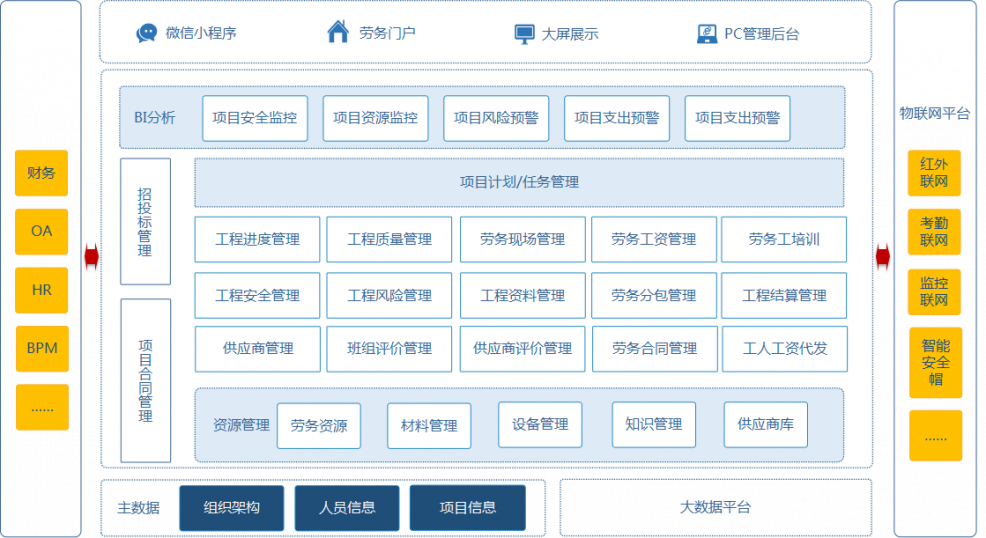Select the 劳务门户 label

(387, 33)
